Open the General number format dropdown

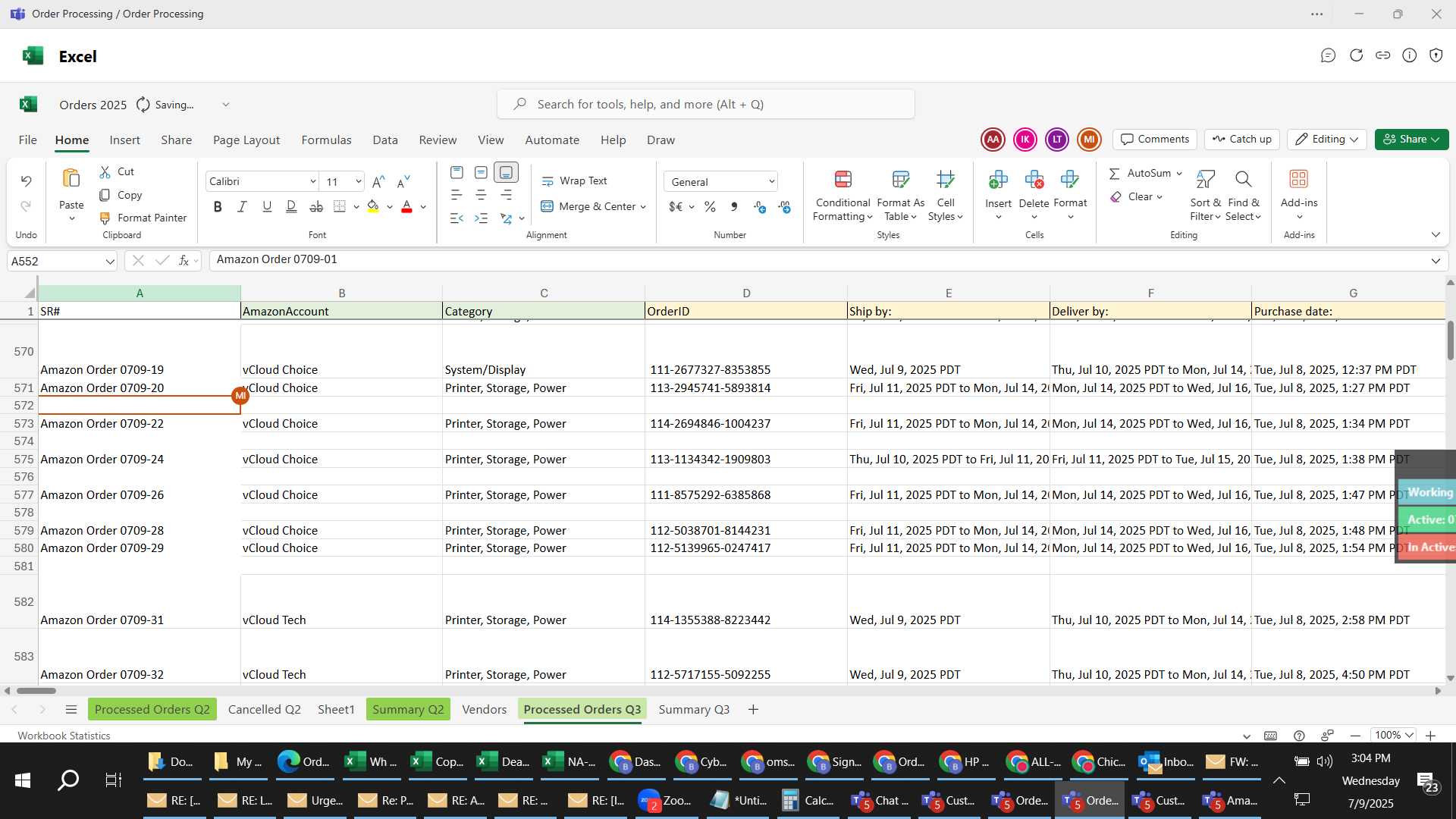[771, 182]
